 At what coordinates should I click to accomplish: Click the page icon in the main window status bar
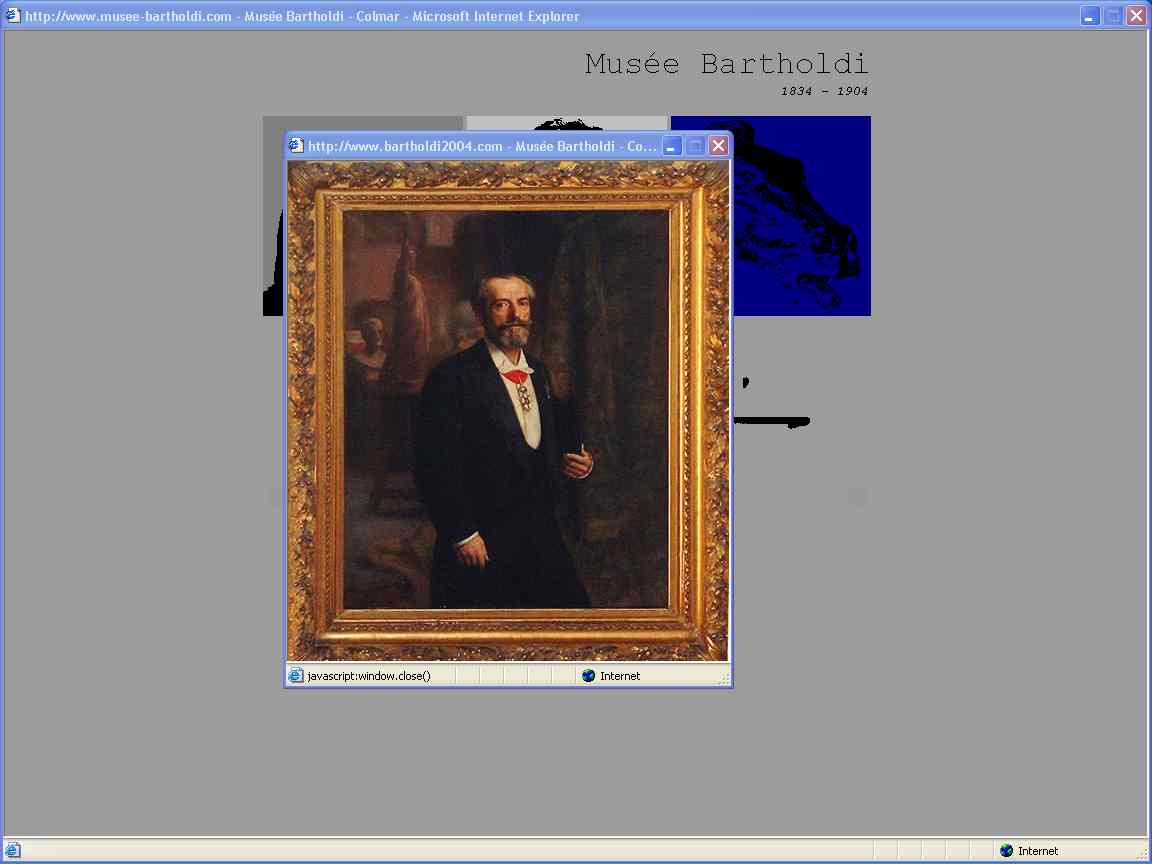(13, 851)
